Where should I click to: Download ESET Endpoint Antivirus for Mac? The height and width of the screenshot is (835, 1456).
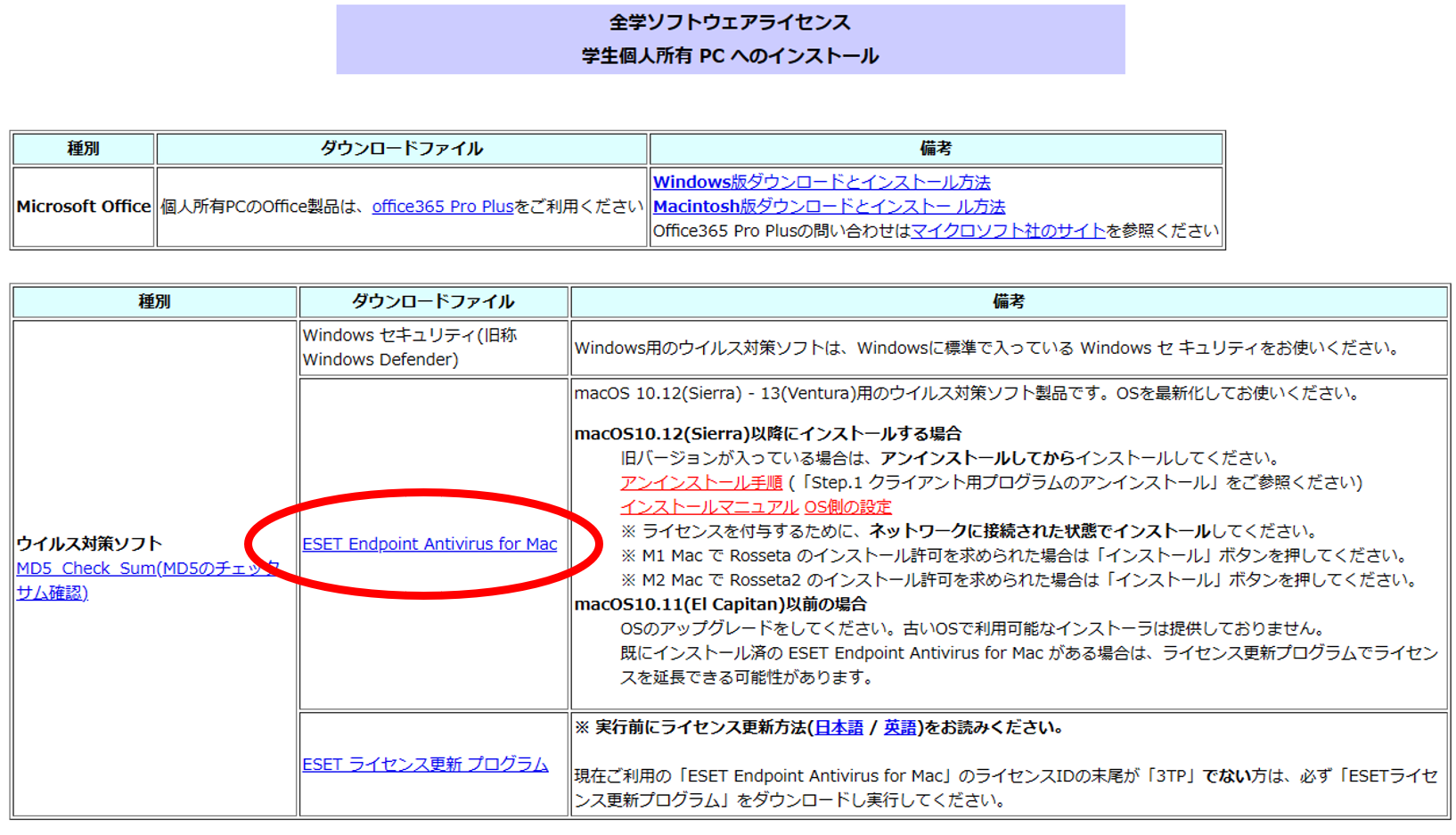click(x=429, y=544)
